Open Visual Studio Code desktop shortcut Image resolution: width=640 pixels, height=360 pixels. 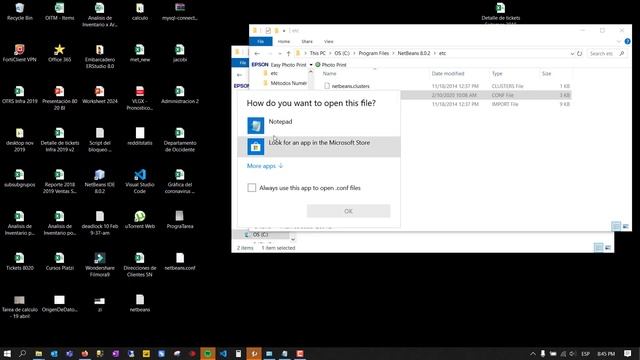[140, 181]
